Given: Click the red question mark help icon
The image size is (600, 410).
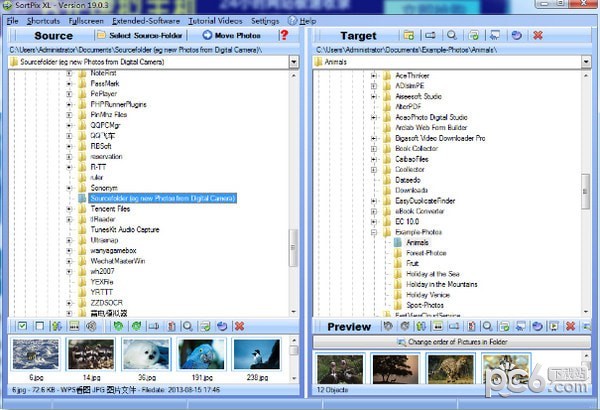Looking at the screenshot, I should (x=284, y=35).
